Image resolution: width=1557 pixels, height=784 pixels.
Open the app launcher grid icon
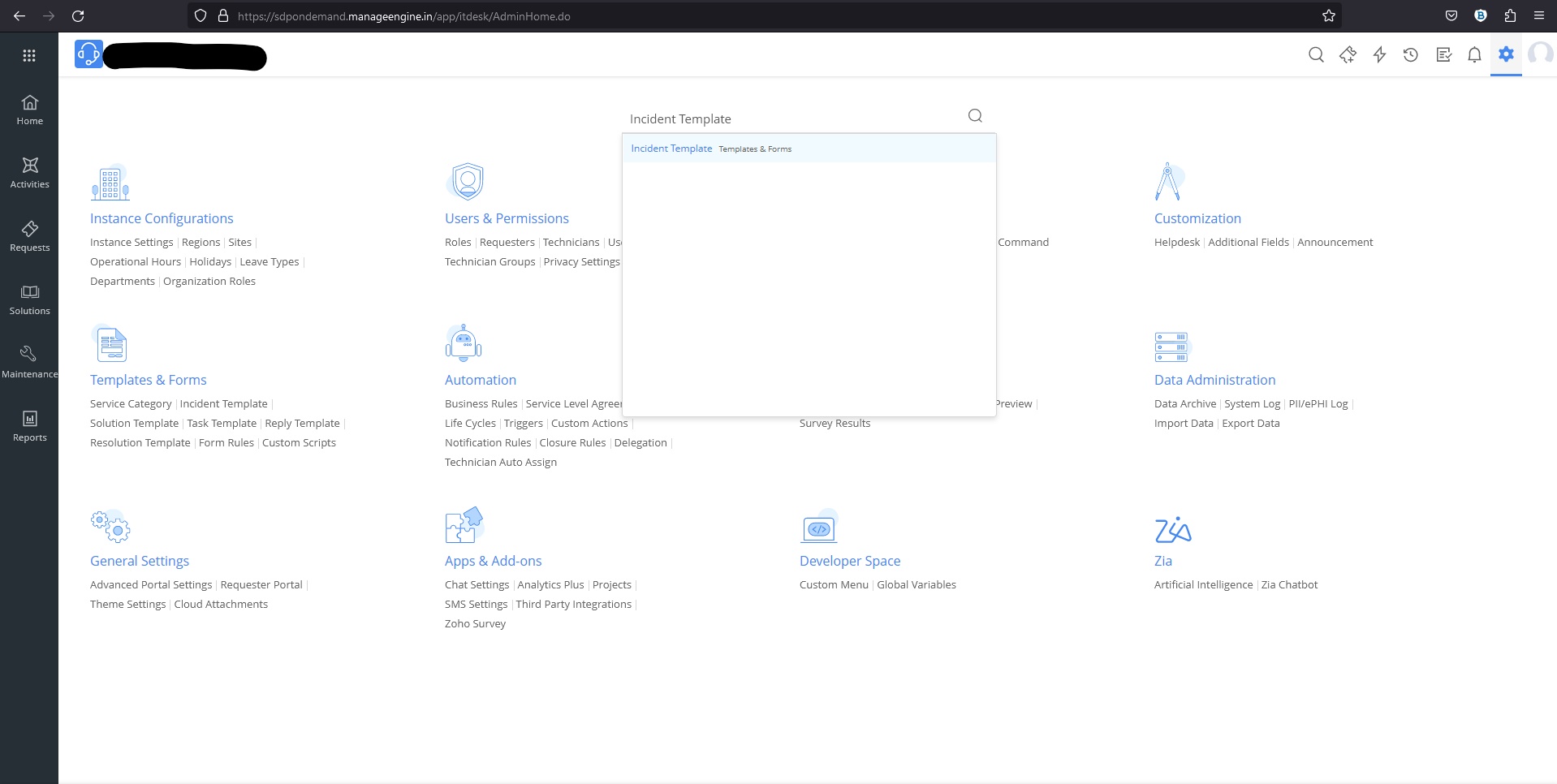click(x=29, y=55)
